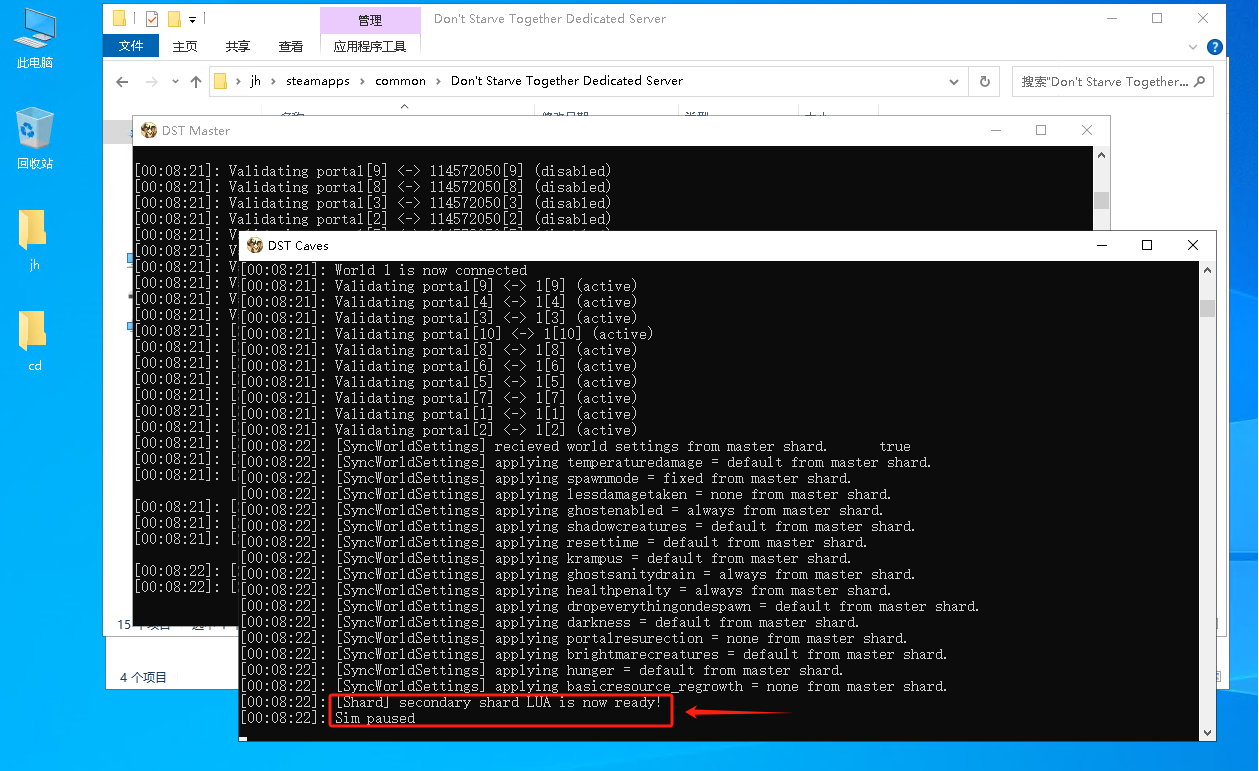
Task: Open the recent locations dropdown arrow
Action: (175, 82)
